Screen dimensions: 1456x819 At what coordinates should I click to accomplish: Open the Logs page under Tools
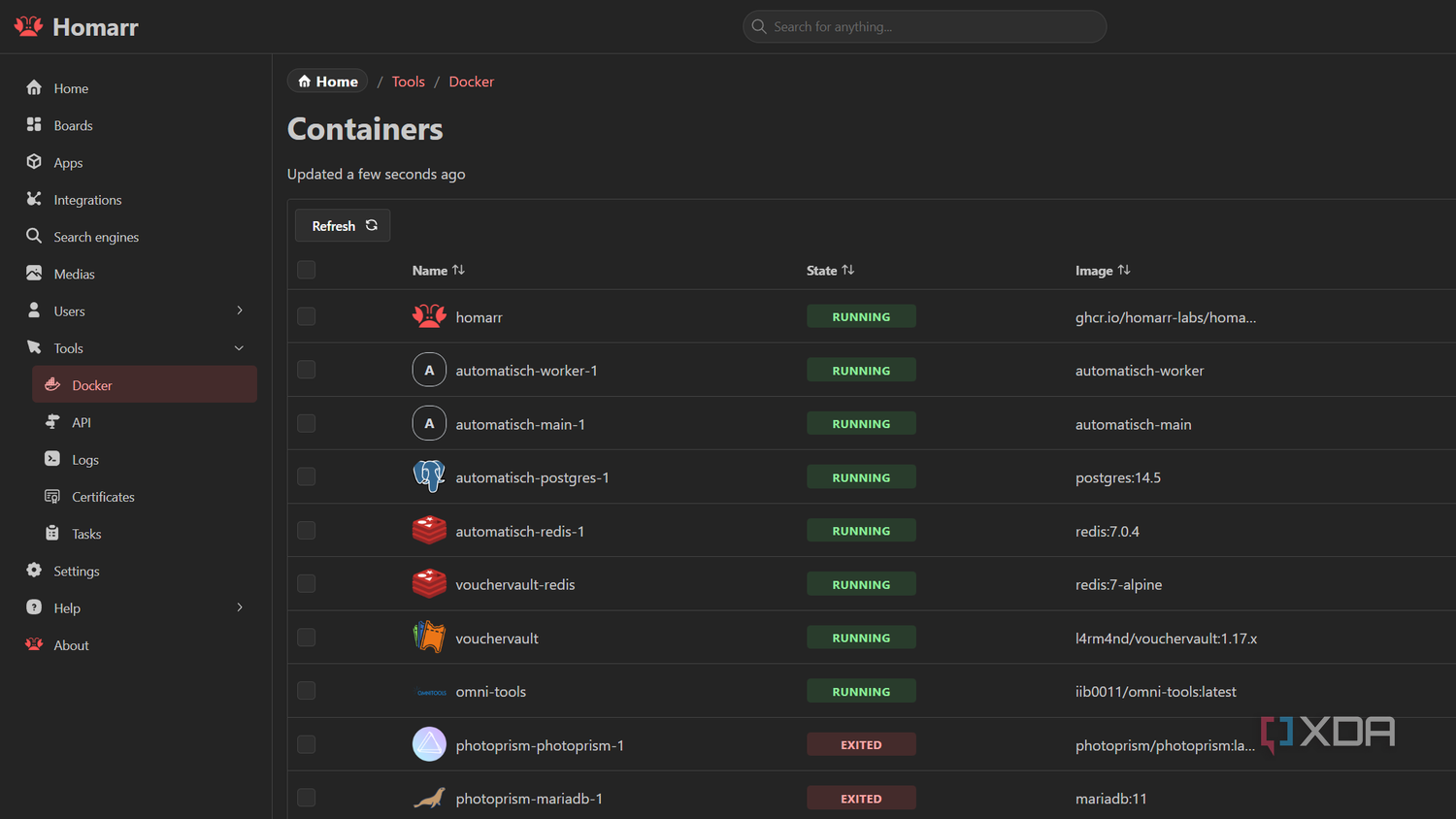(x=145, y=459)
